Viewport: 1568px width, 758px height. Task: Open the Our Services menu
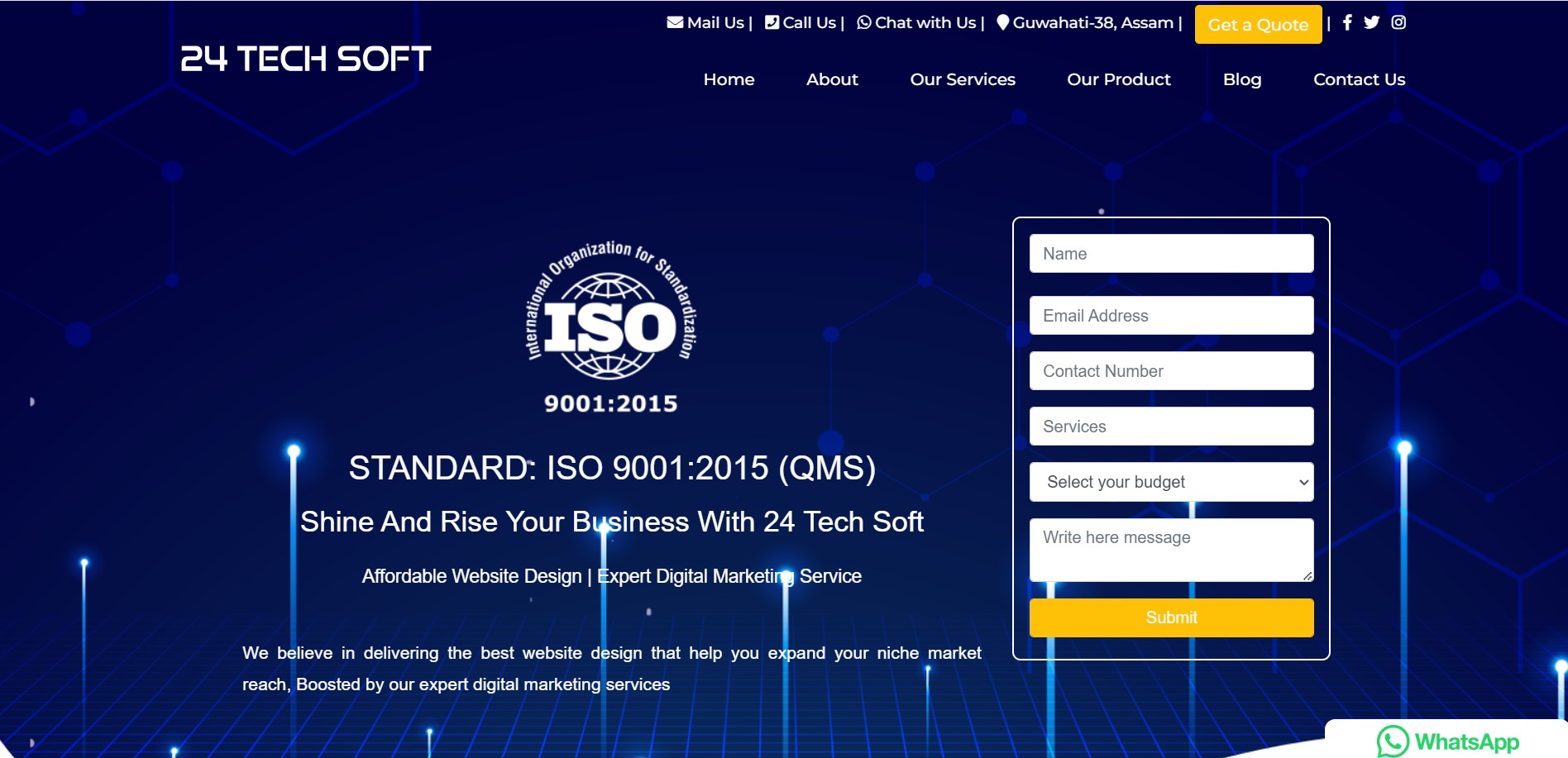tap(963, 79)
